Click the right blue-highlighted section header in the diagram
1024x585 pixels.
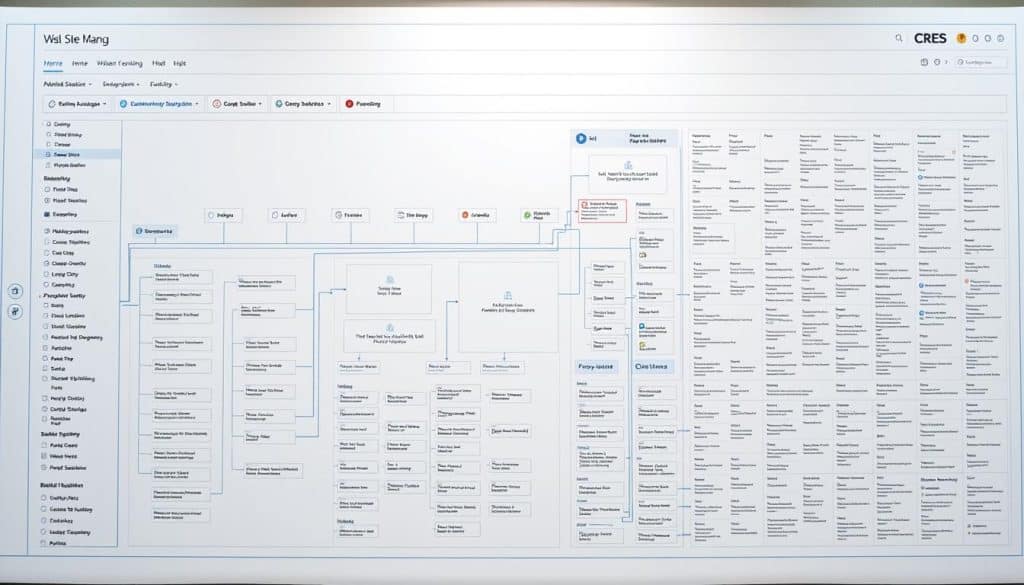[652, 367]
